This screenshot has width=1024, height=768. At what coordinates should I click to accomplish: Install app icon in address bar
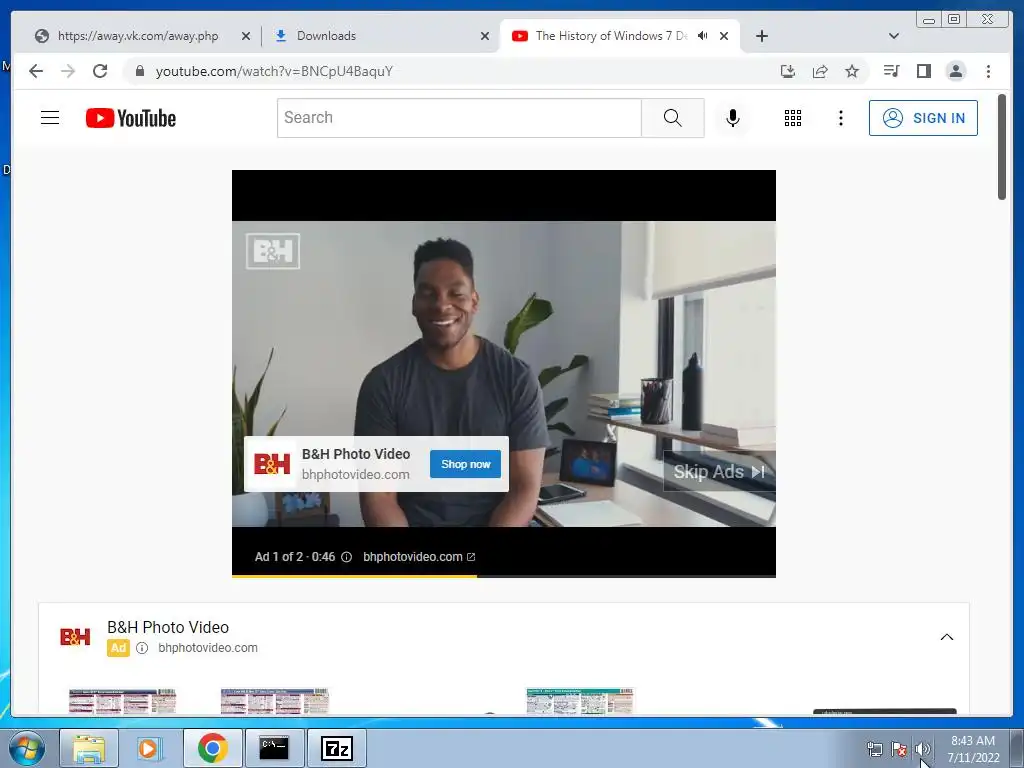(788, 71)
